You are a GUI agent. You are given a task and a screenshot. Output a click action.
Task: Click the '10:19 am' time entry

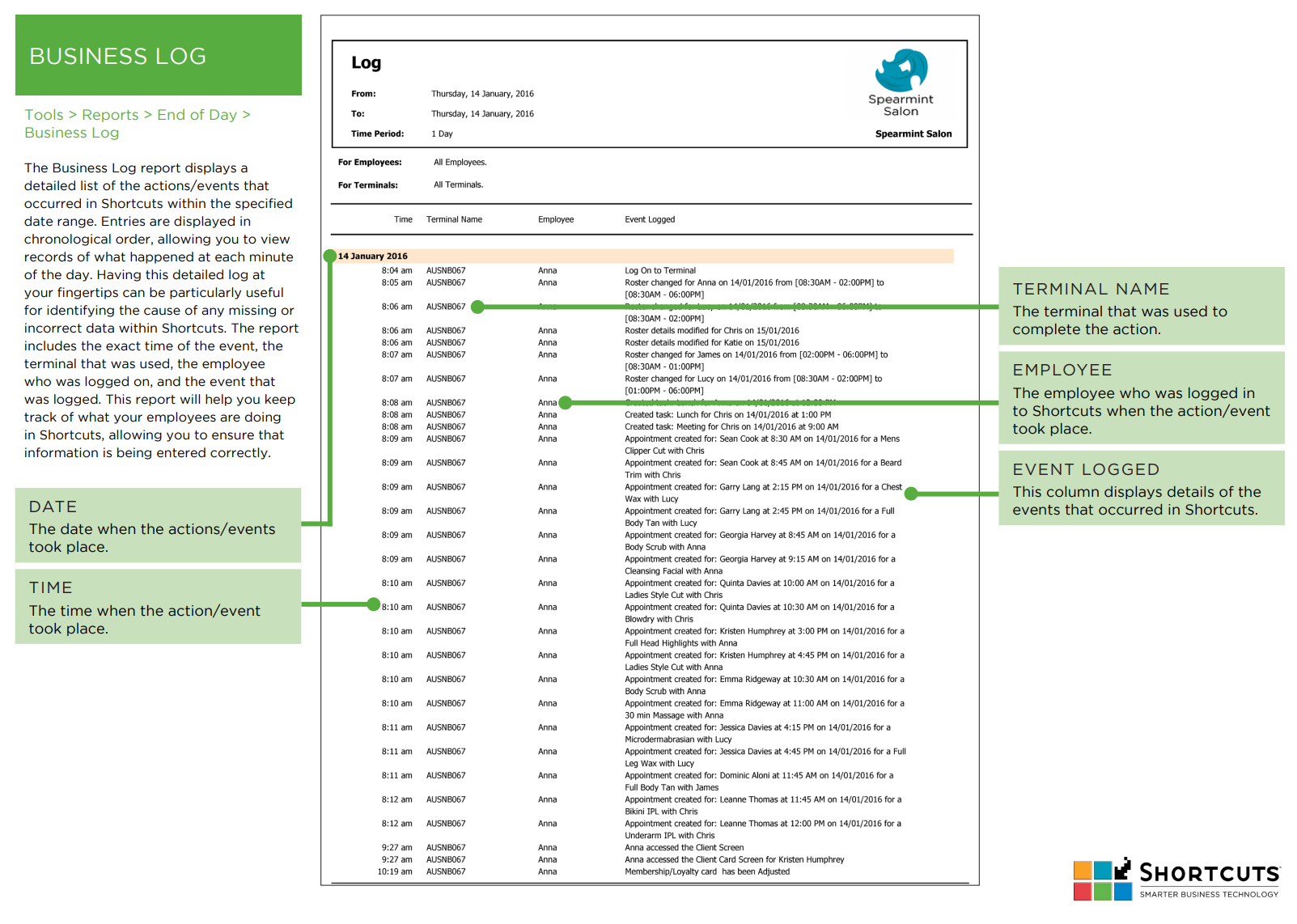(x=395, y=872)
